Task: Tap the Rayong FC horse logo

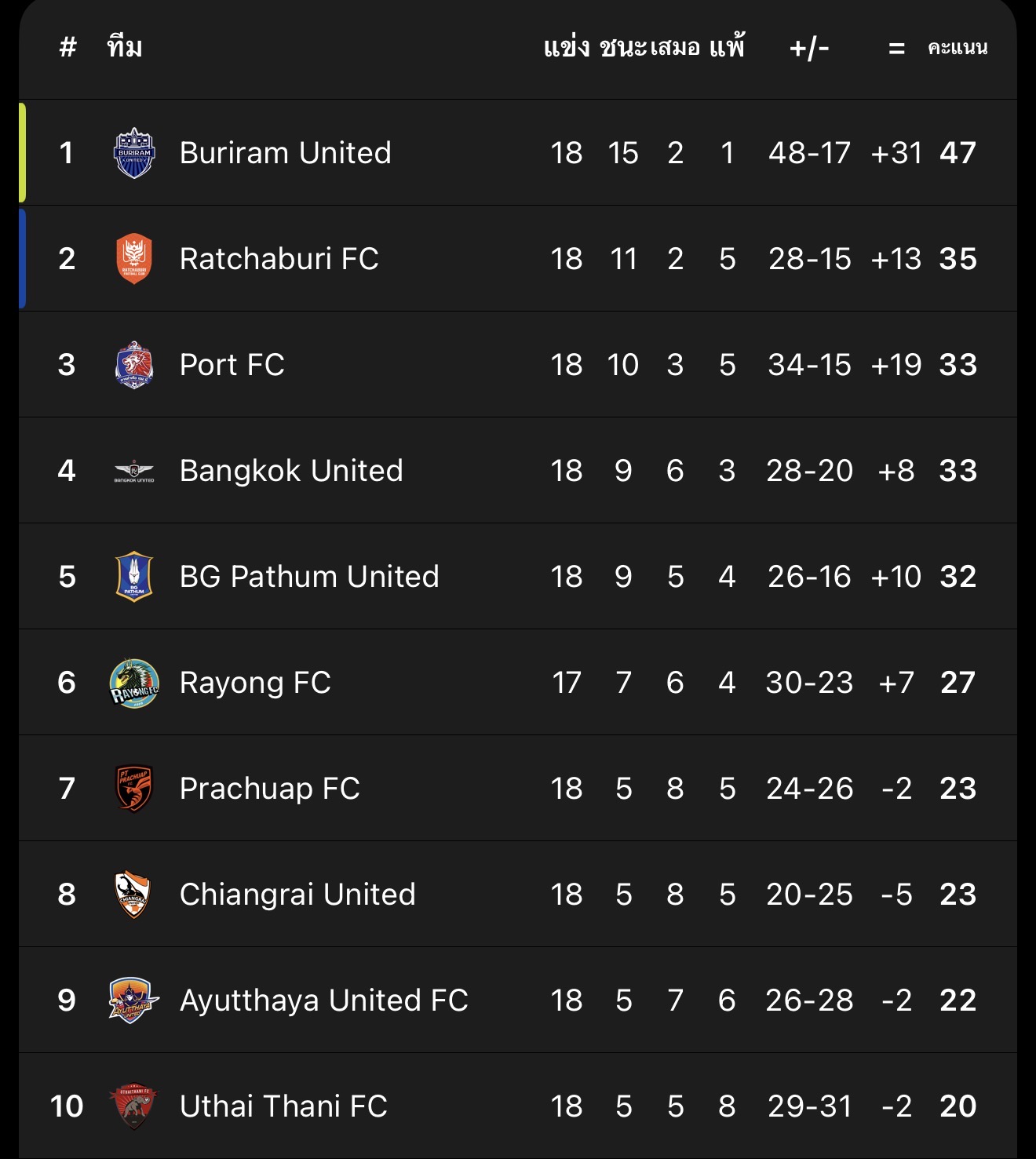Action: click(x=134, y=683)
